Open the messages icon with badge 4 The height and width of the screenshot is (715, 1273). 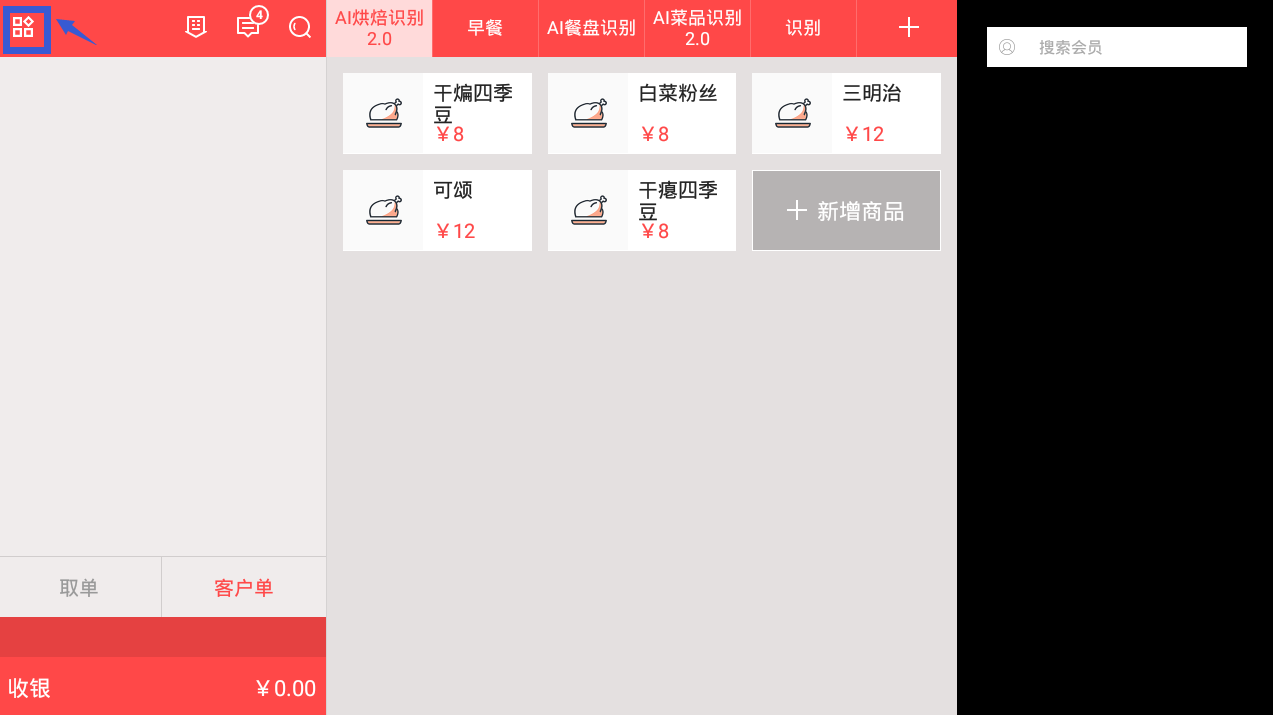(x=250, y=25)
